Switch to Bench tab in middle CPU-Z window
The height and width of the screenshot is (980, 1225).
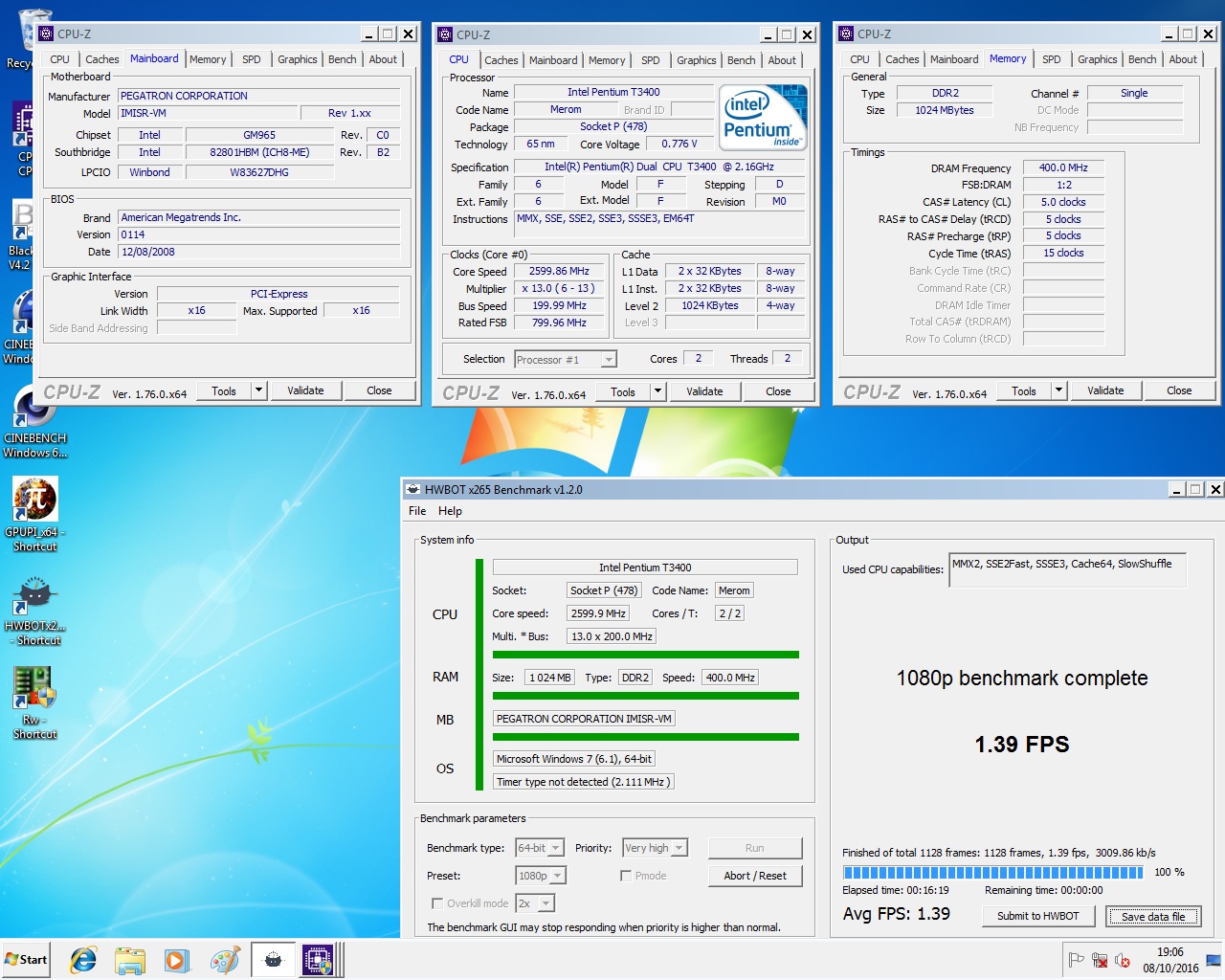(742, 60)
